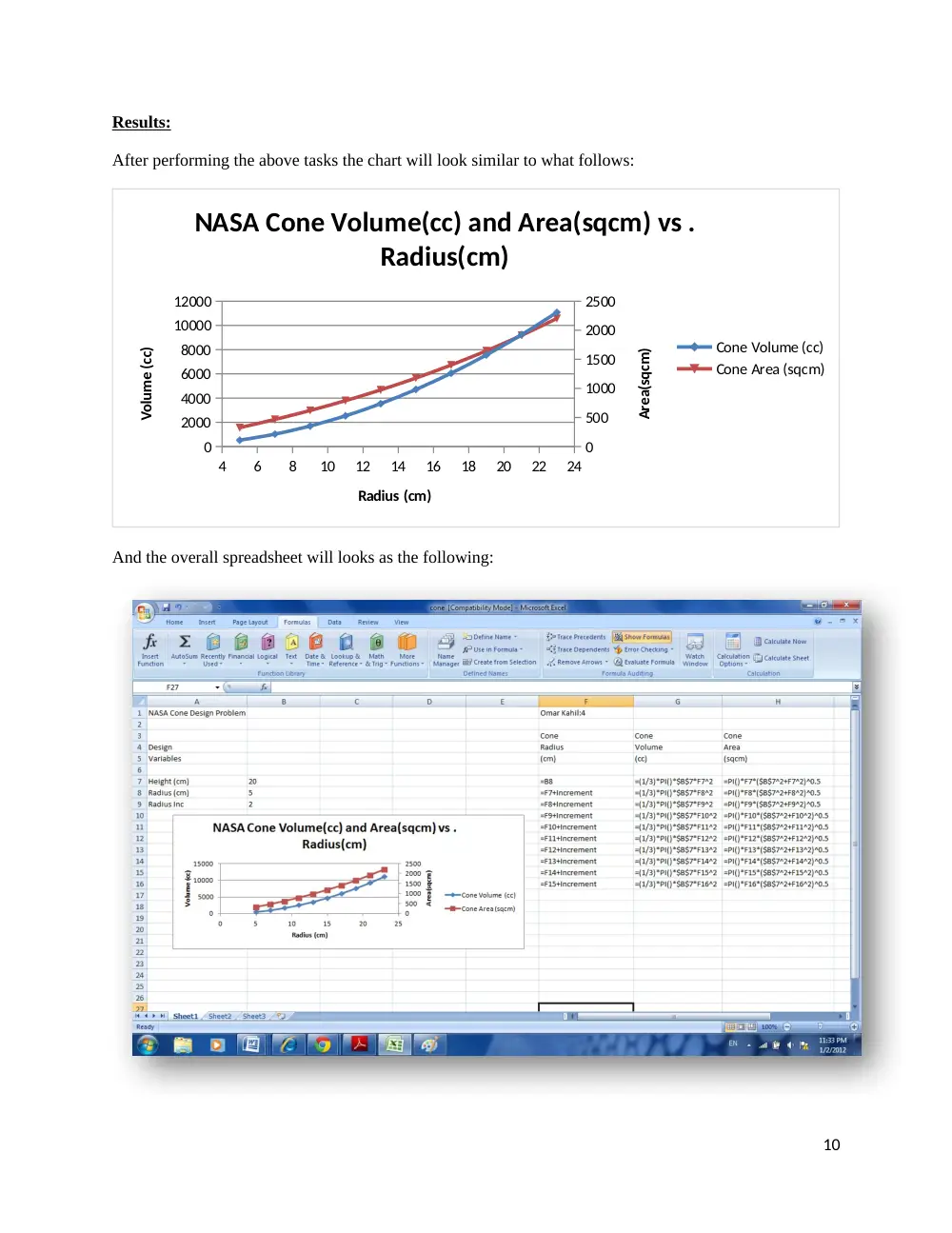Select column F header
Image resolution: width=952 pixels, height=1233 pixels.
coord(585,702)
